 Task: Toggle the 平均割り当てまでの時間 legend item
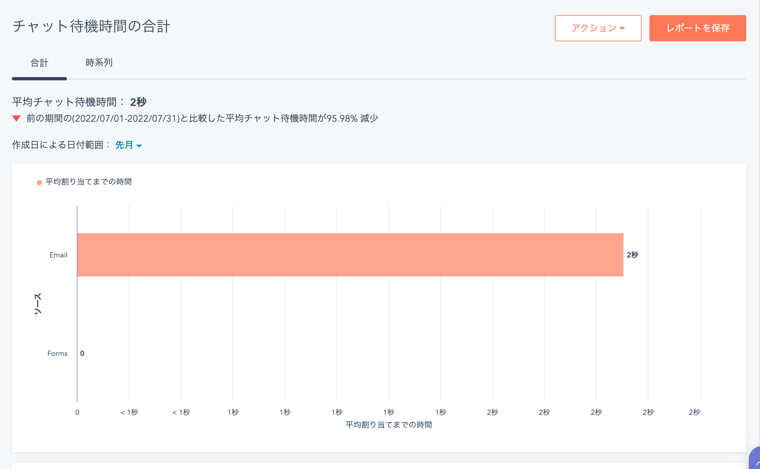pos(84,182)
